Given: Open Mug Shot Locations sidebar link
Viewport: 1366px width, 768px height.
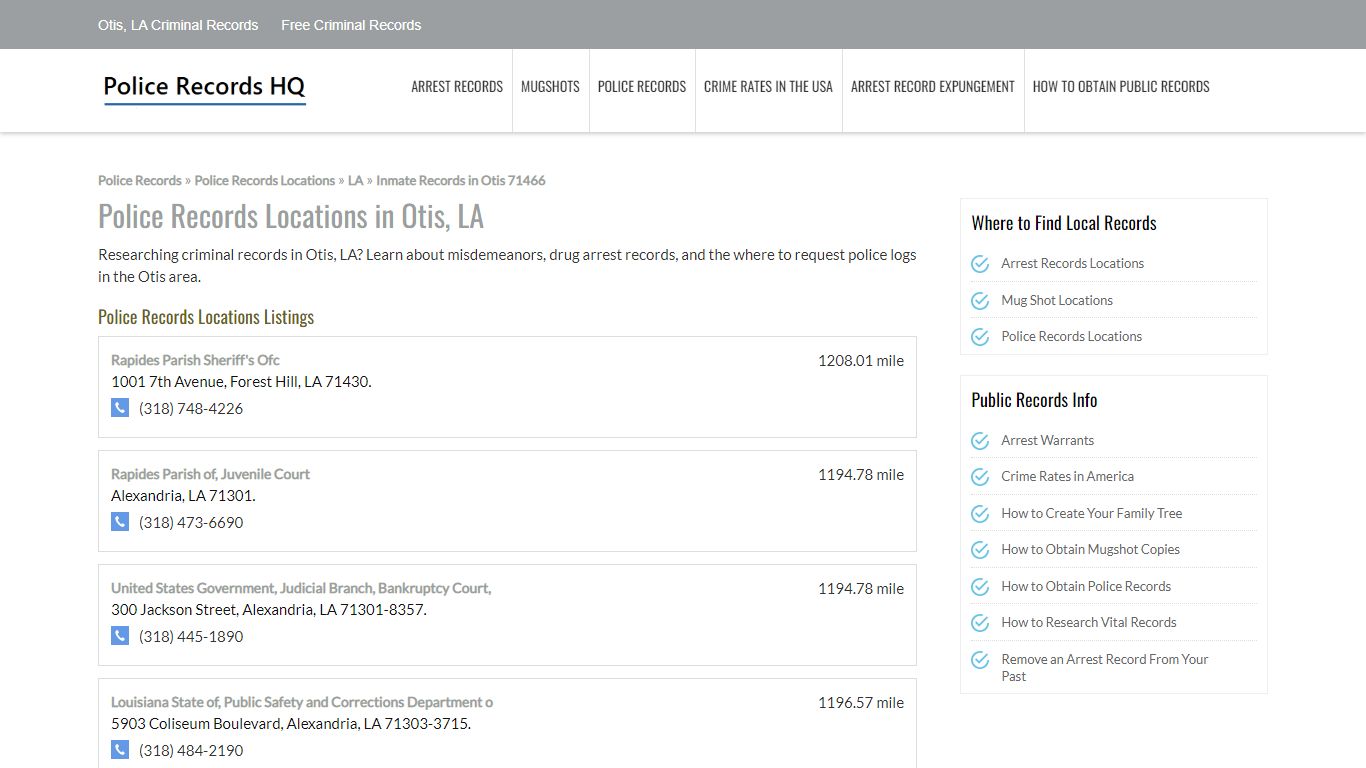Looking at the screenshot, I should coord(1057,300).
